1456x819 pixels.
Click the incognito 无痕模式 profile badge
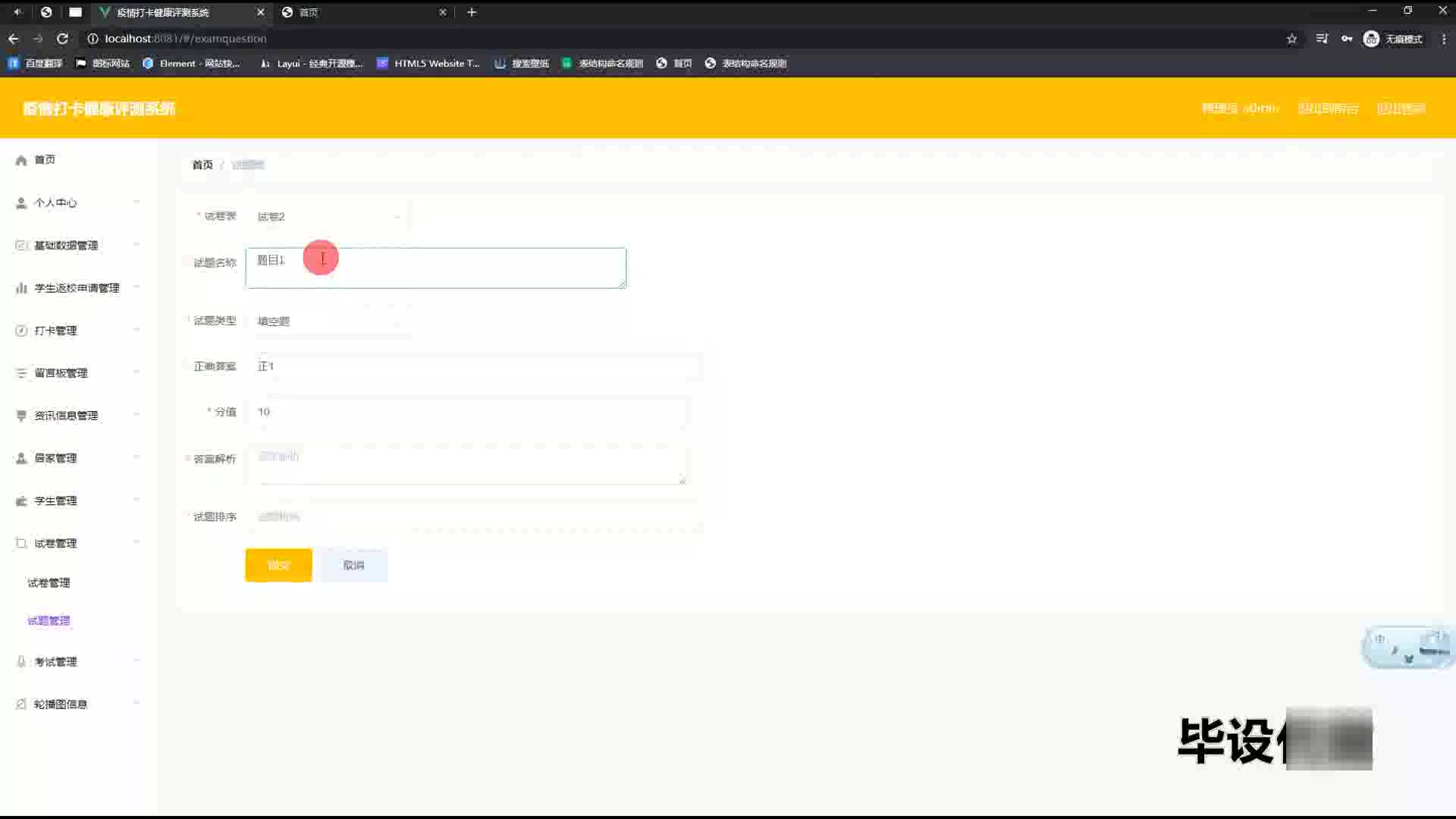pyautogui.click(x=1393, y=39)
